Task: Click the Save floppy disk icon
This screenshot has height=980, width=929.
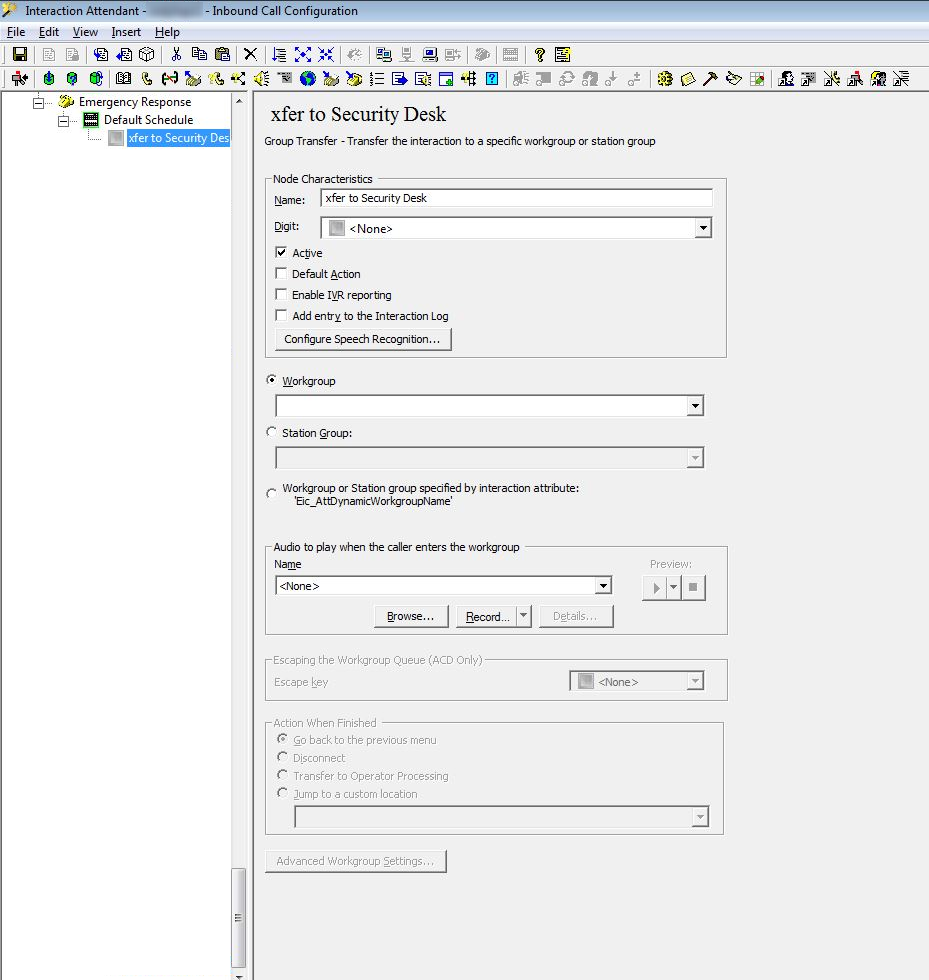Action: pyautogui.click(x=20, y=55)
